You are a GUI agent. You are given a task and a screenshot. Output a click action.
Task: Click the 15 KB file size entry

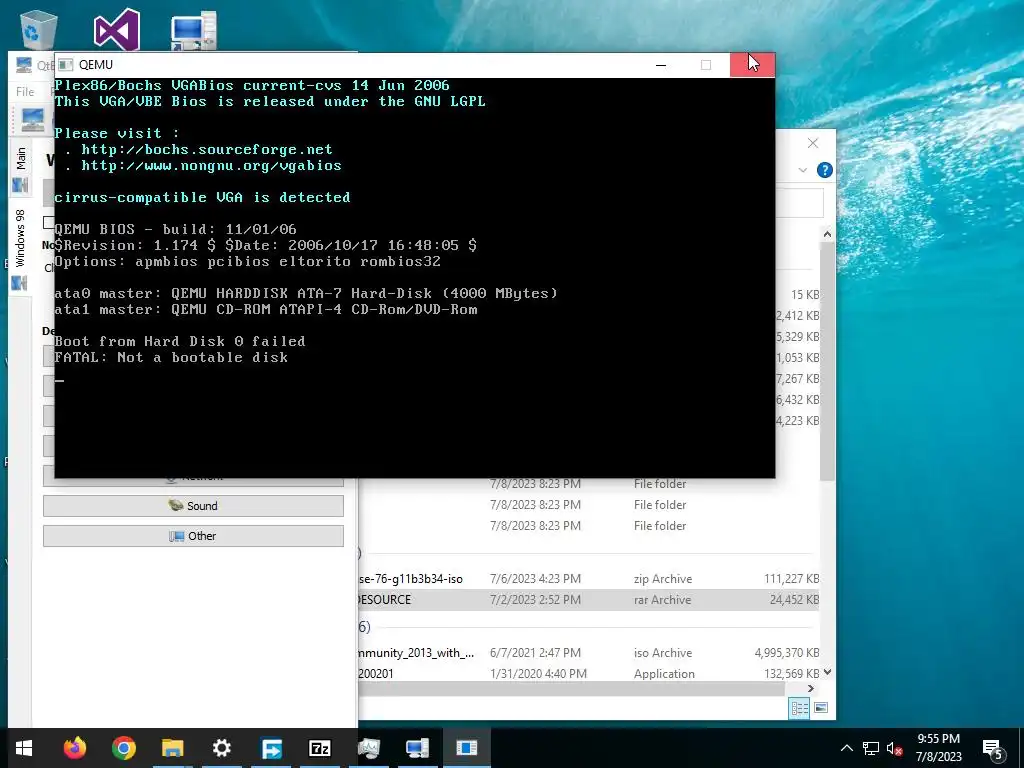805,295
